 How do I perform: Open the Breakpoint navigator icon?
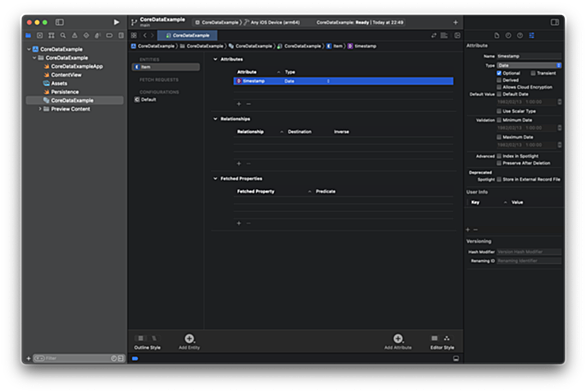110,36
